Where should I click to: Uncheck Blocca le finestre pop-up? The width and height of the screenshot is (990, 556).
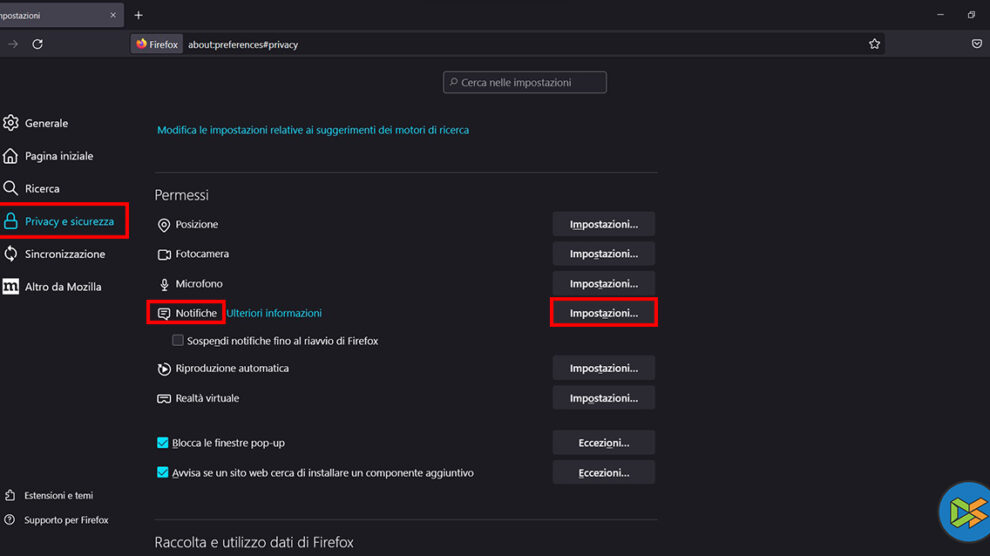(163, 443)
